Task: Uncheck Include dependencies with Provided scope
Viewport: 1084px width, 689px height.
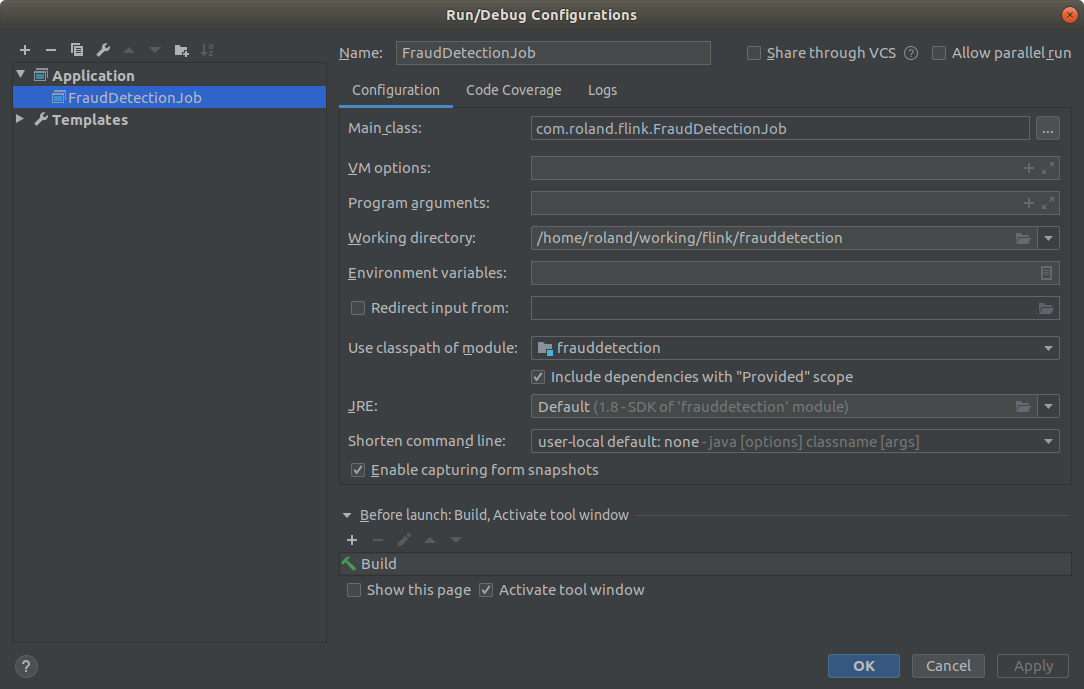Action: click(x=538, y=377)
